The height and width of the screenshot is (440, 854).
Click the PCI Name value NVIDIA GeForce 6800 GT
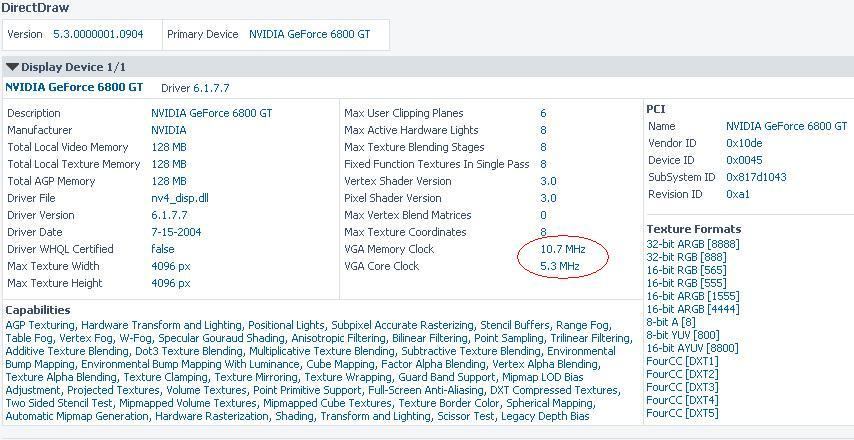tap(786, 126)
